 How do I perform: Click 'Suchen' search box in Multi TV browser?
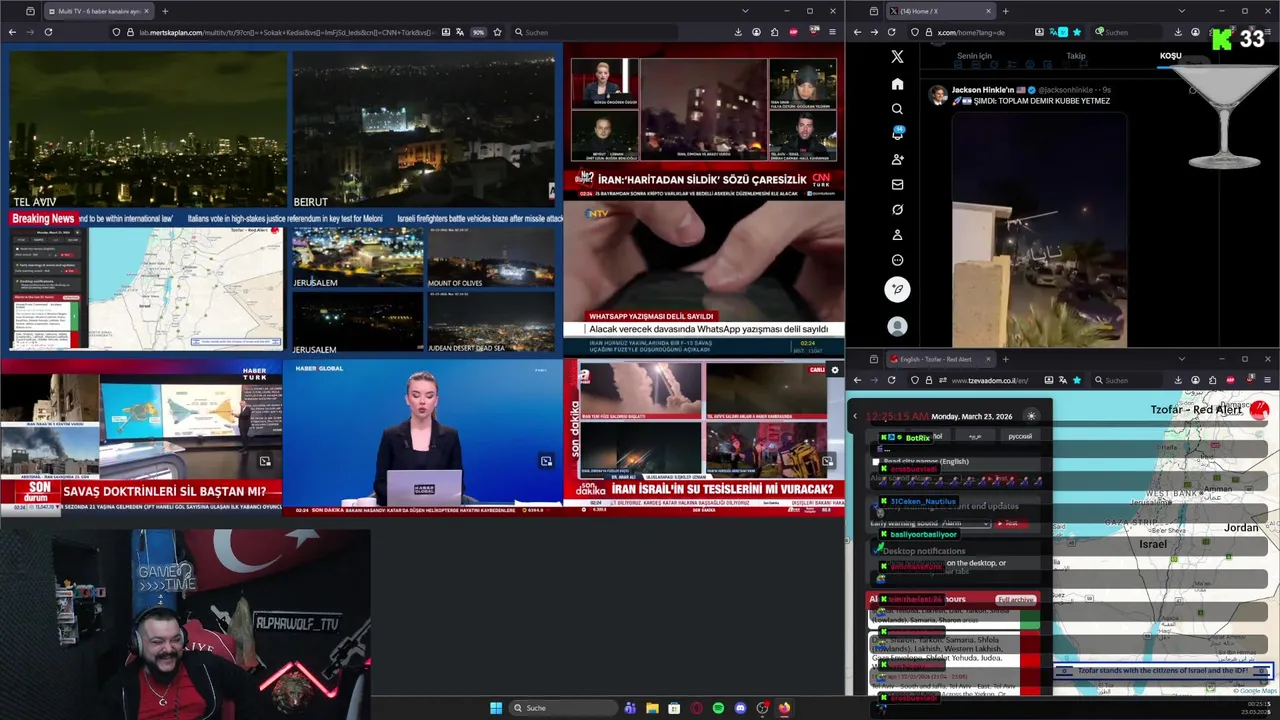coord(595,32)
